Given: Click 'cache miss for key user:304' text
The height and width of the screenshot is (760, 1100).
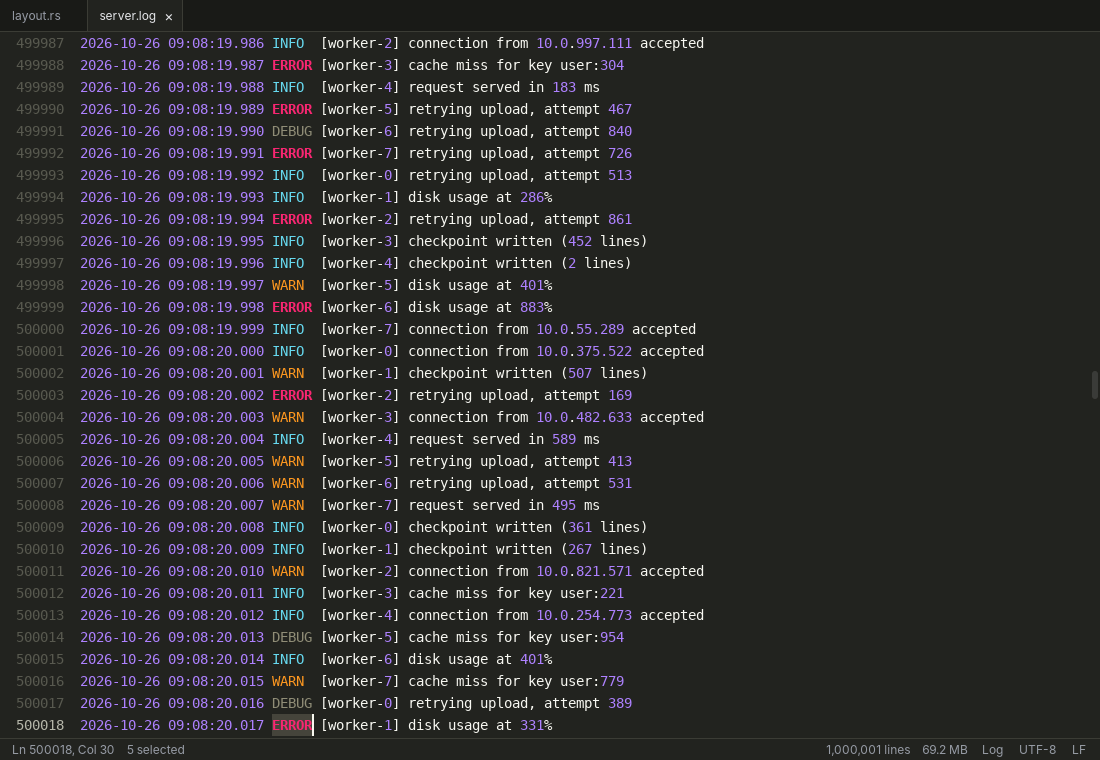Looking at the screenshot, I should point(516,65).
